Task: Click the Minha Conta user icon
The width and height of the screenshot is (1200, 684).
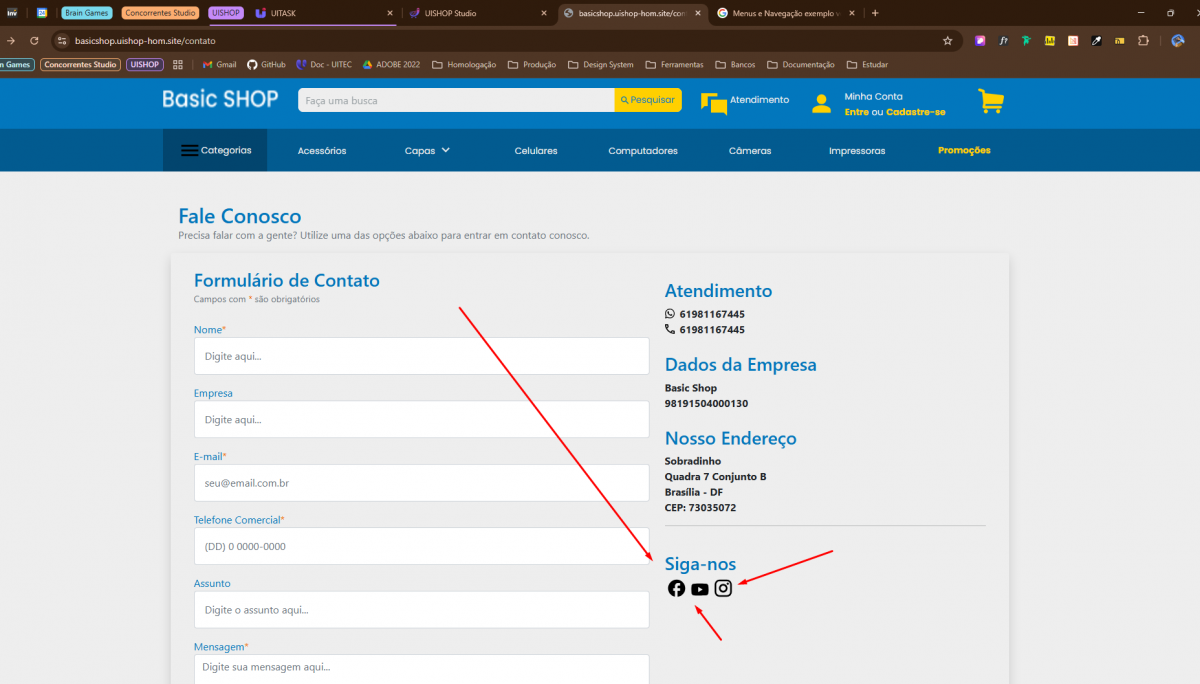Action: [x=821, y=103]
